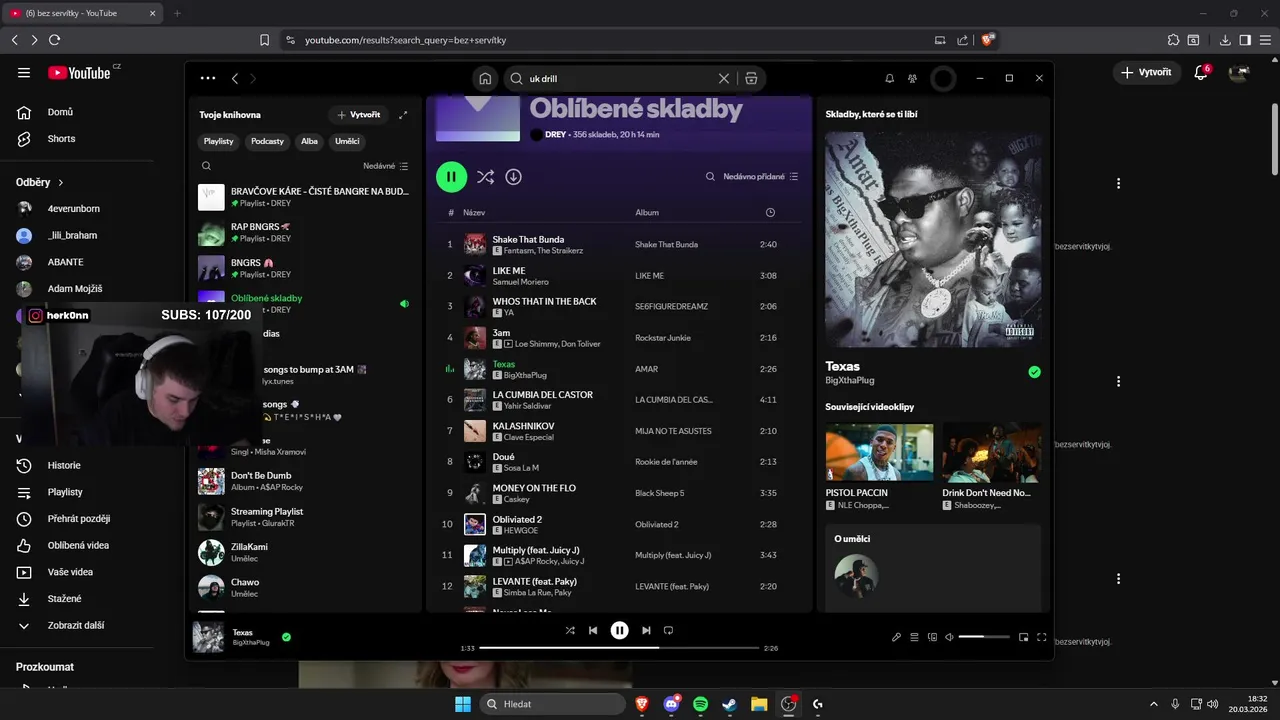Open the ZillaKami artist entry
1280x720 pixels.
pos(303,553)
